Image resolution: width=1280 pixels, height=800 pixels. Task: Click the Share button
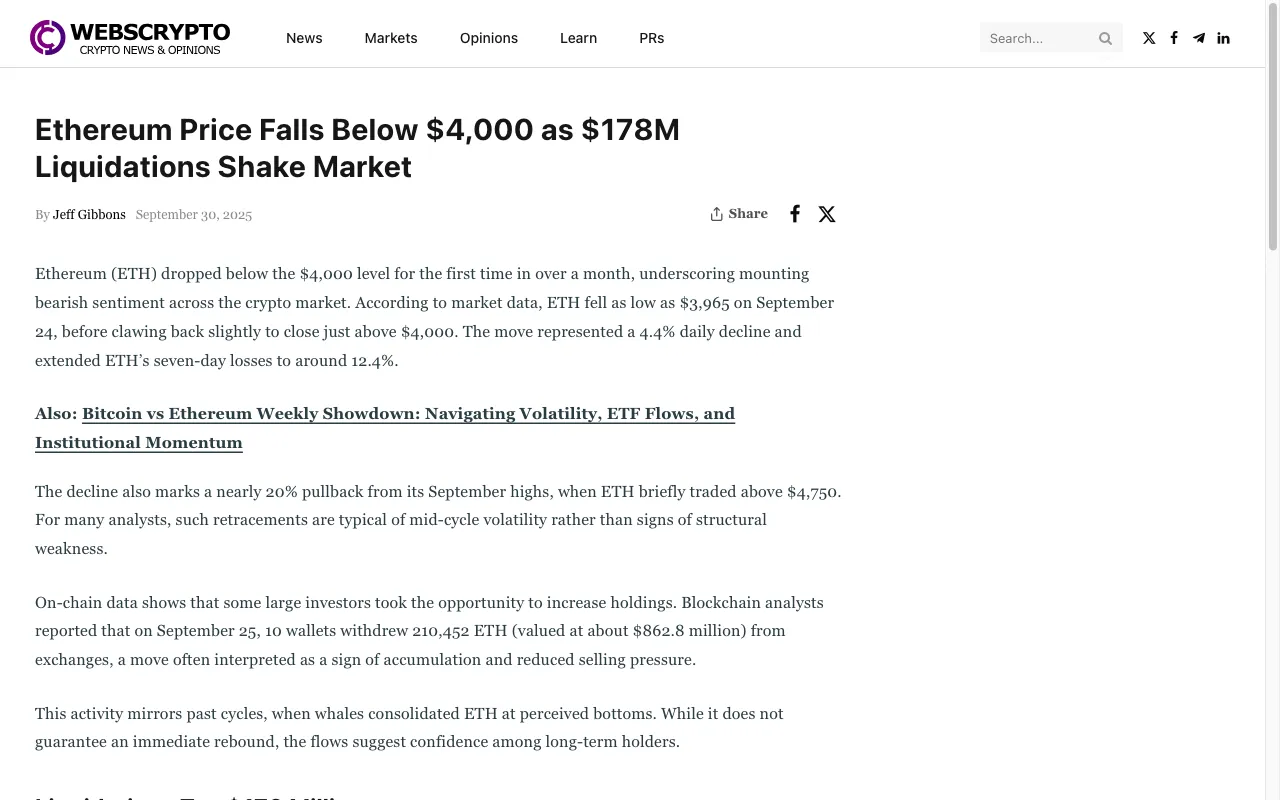[739, 214]
